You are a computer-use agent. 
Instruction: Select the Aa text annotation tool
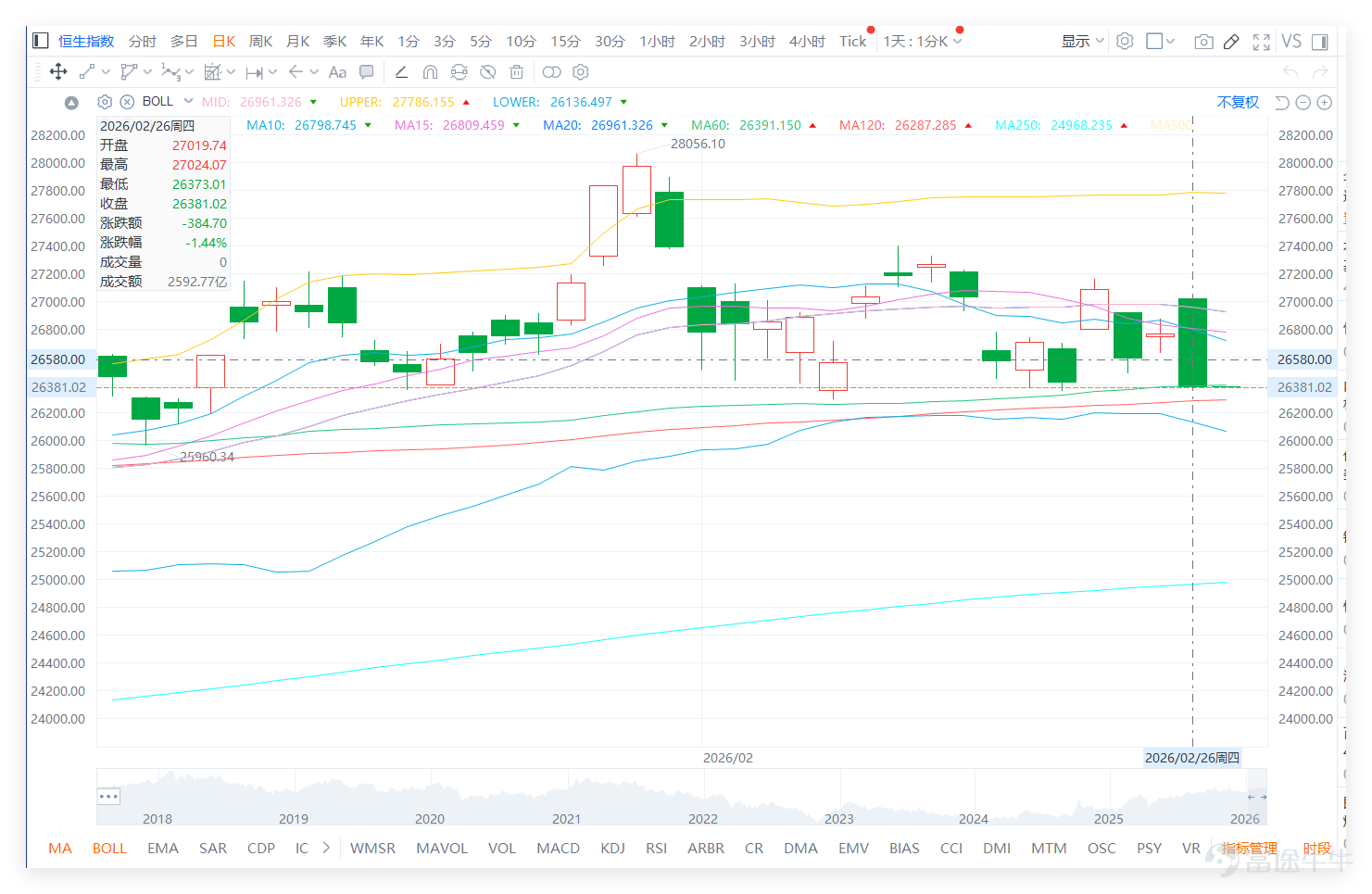point(337,71)
